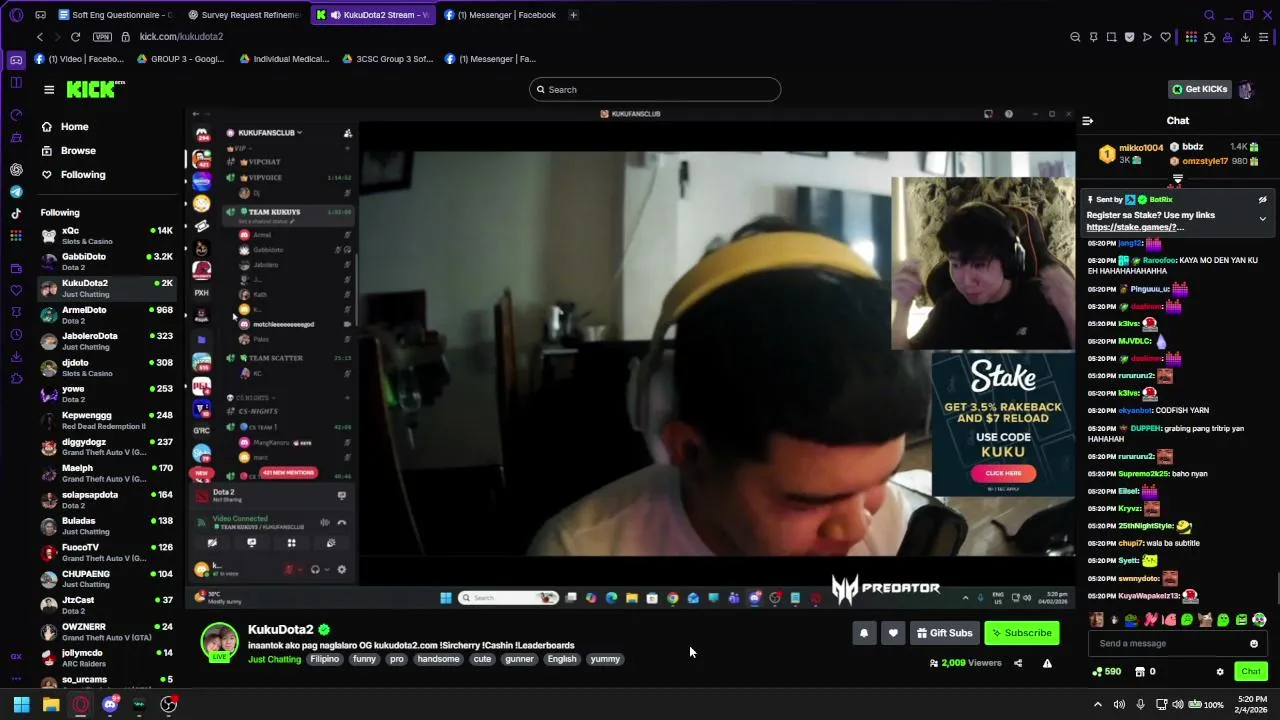1280x720 pixels.
Task: Show hidden system tray icons
Action: [x=1097, y=705]
